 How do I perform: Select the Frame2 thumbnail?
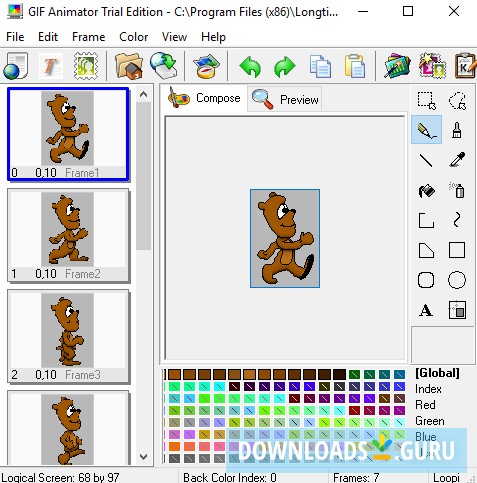(68, 236)
